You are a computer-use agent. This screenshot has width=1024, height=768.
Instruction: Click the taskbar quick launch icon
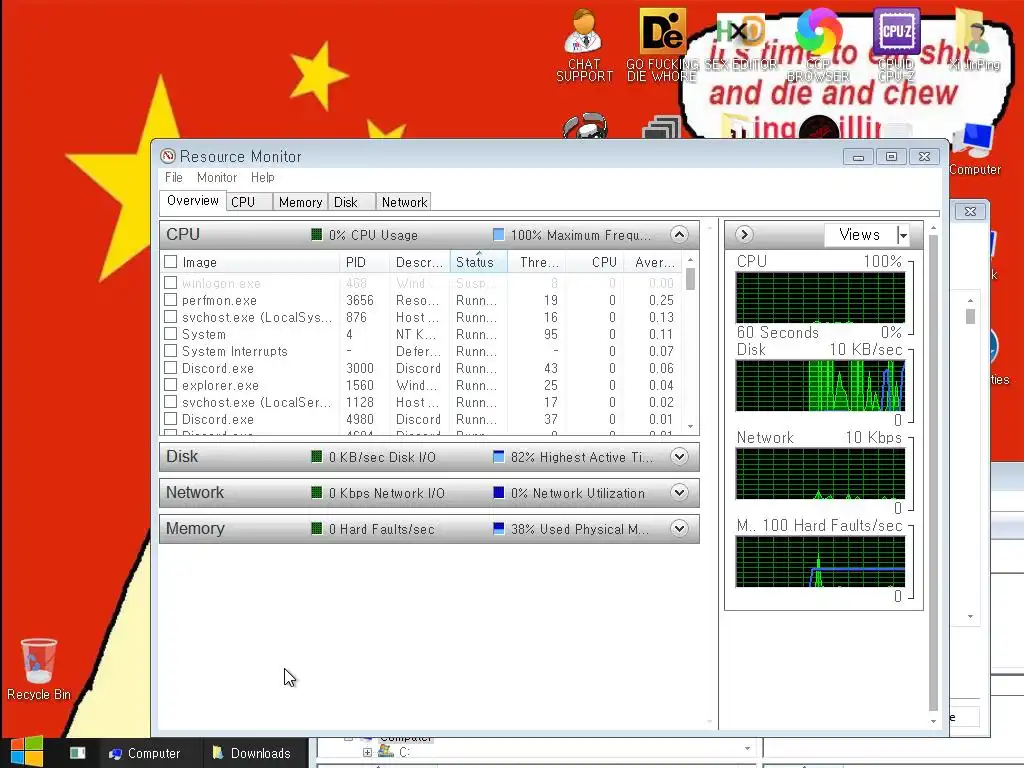[78, 753]
